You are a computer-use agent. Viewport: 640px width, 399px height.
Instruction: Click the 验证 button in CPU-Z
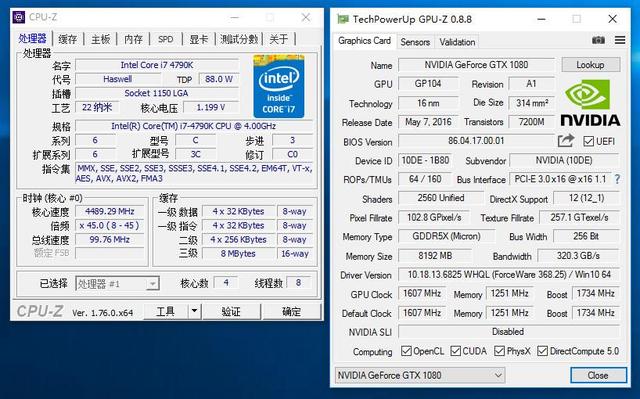[231, 312]
